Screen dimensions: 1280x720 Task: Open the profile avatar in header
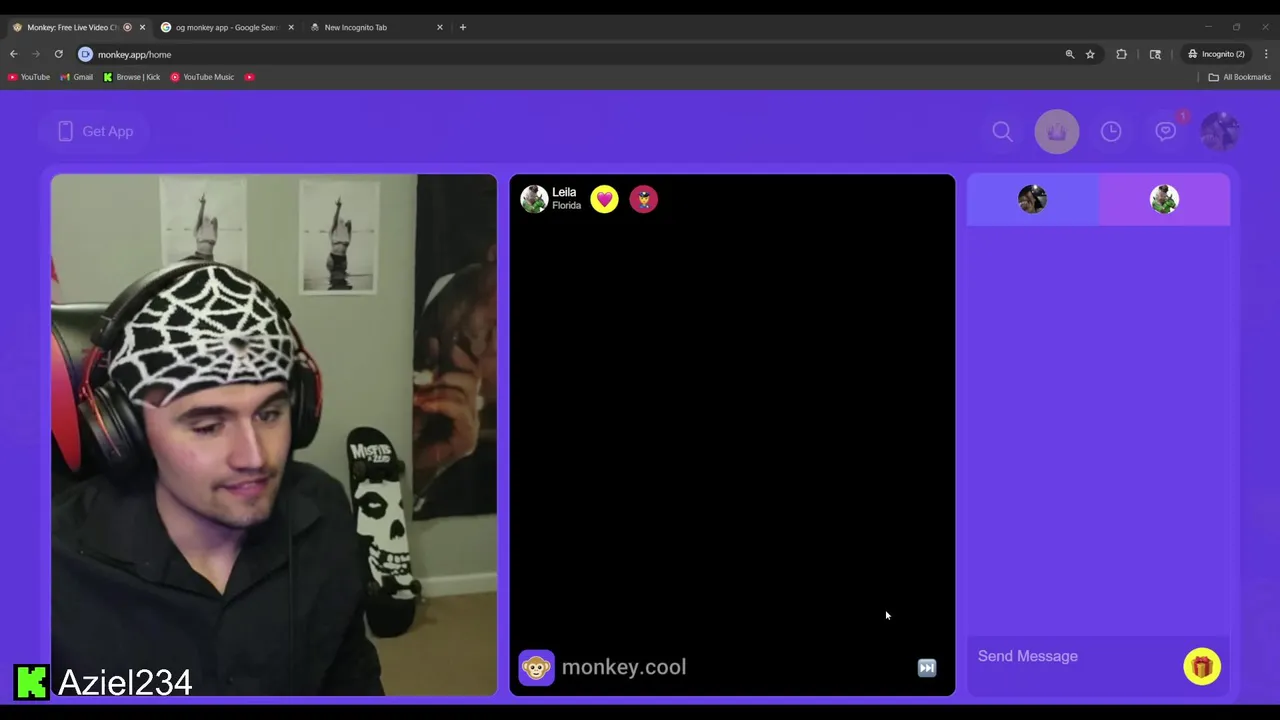[x=1220, y=131]
